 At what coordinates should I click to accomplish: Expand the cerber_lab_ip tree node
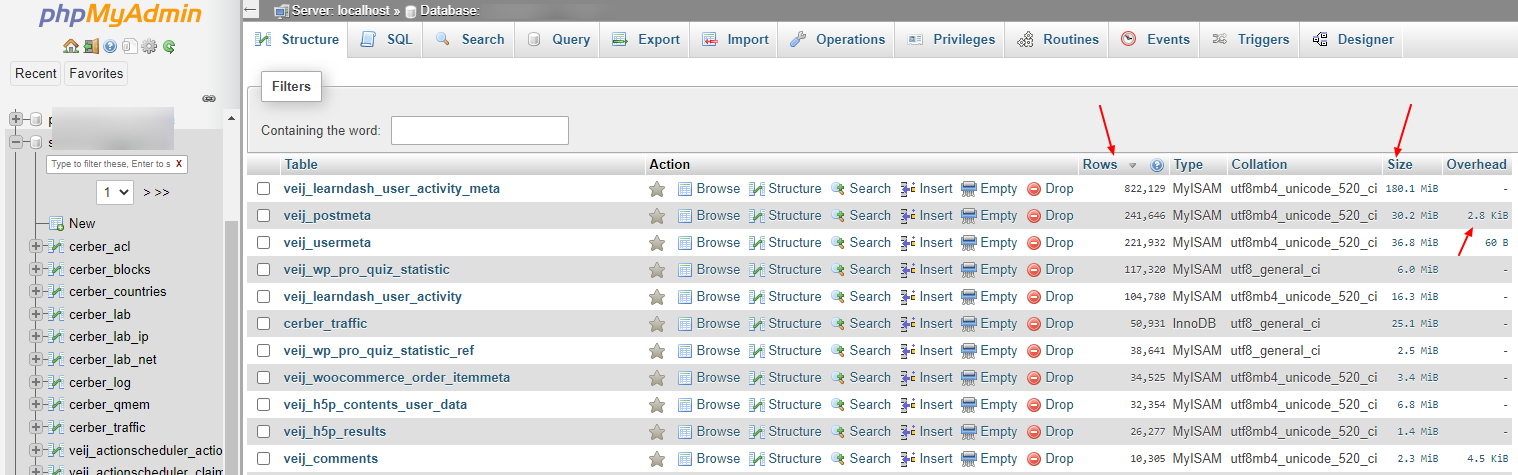[36, 337]
